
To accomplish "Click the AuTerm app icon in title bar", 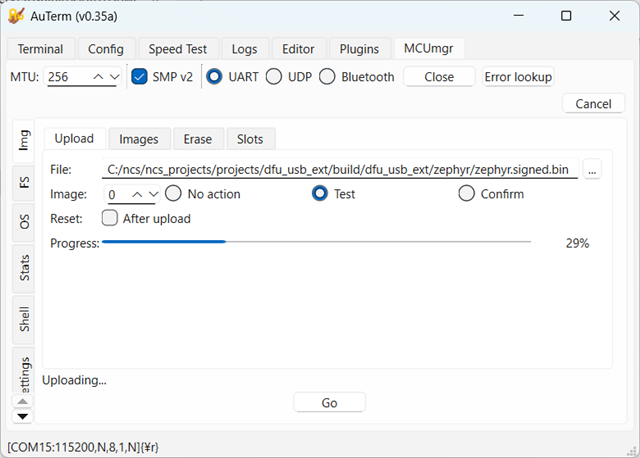I will tap(16, 16).
